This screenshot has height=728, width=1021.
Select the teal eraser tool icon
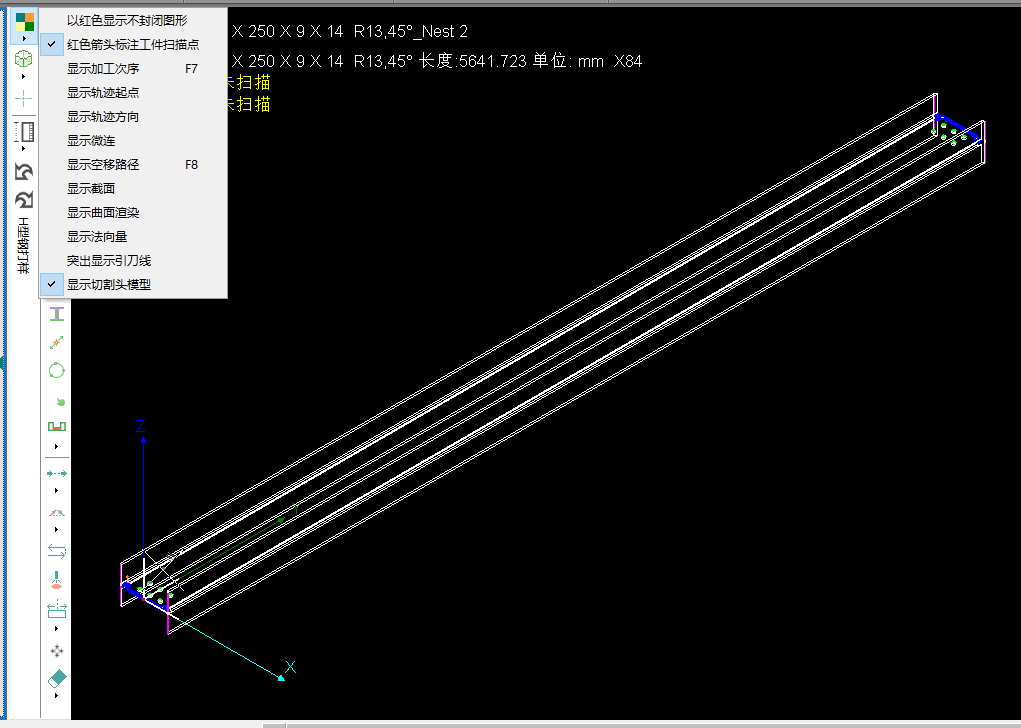57,679
